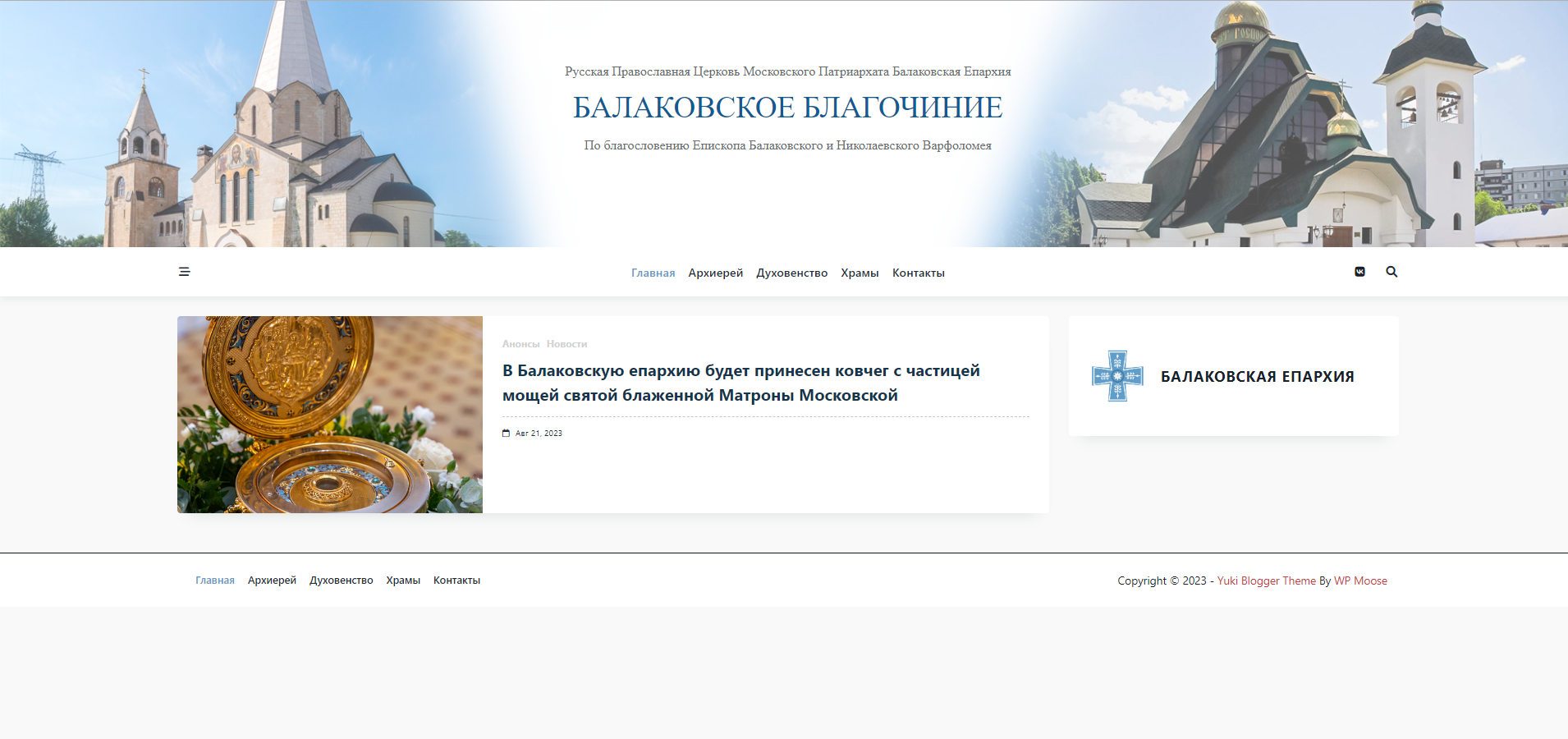Screen dimensions: 1568x739
Task: Click the Balakovo eparchy cross logo
Action: [x=1117, y=376]
